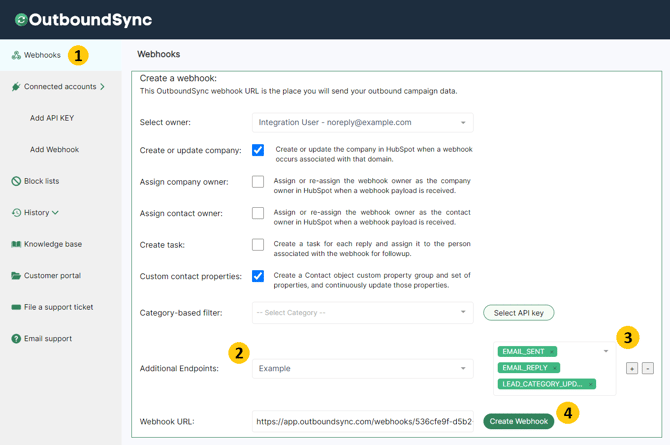This screenshot has height=445, width=670.
Task: Click the 'Category-based filter:' label
Action: pyautogui.click(x=181, y=313)
